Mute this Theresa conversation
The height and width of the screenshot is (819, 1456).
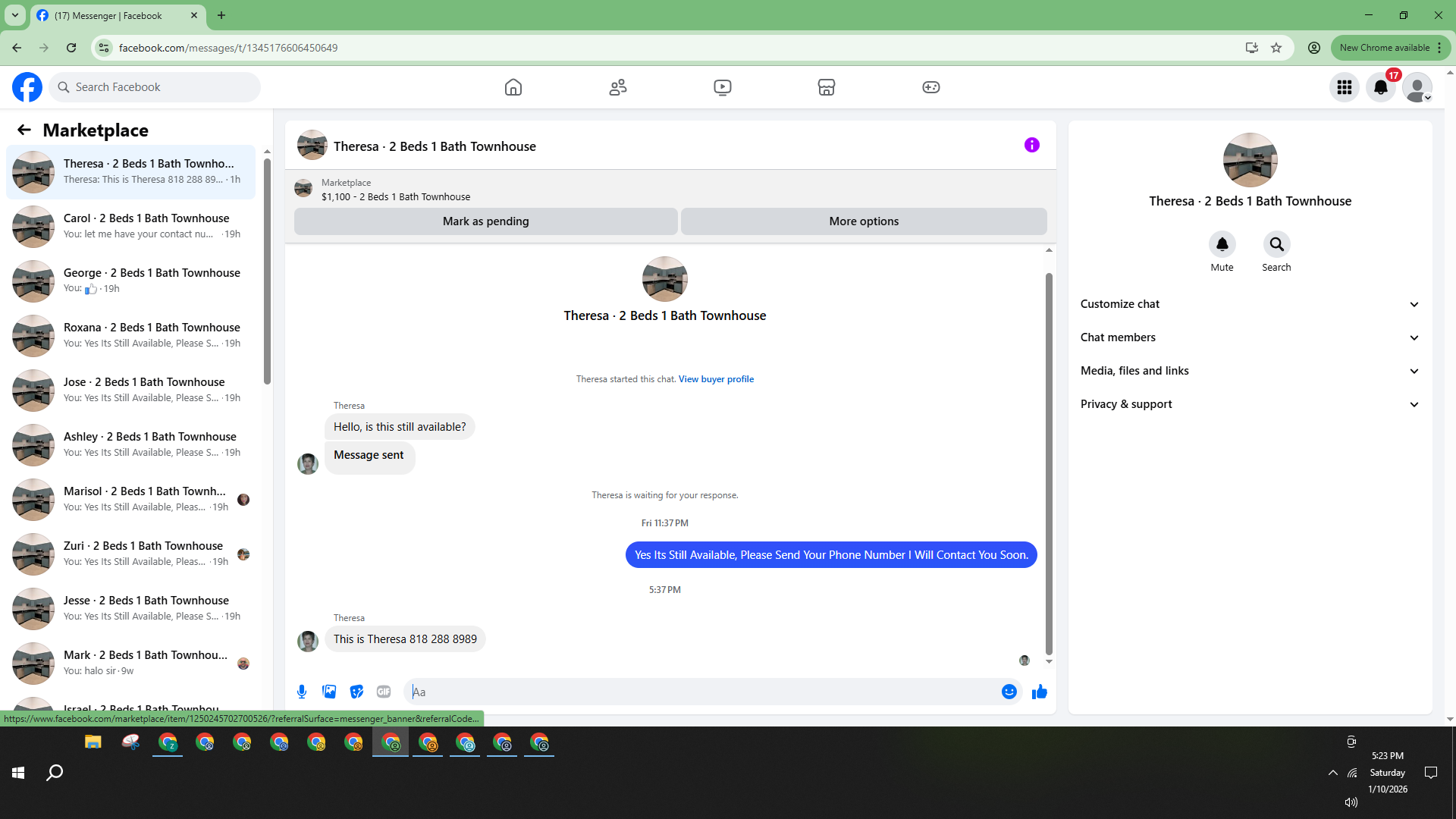pos(1222,244)
